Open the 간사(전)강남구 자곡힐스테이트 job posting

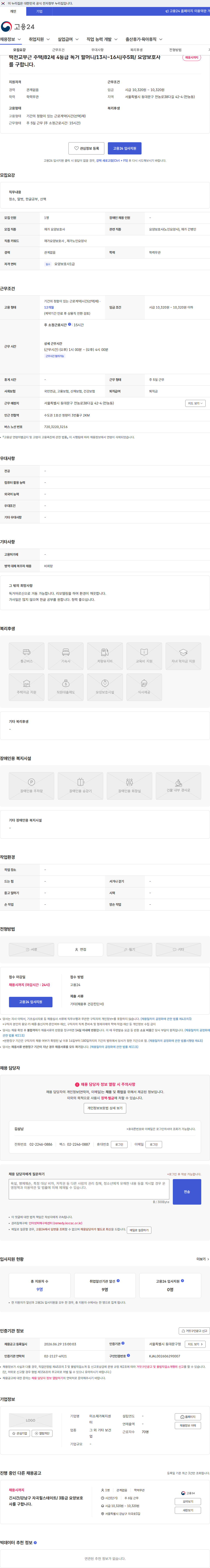point(46,1501)
